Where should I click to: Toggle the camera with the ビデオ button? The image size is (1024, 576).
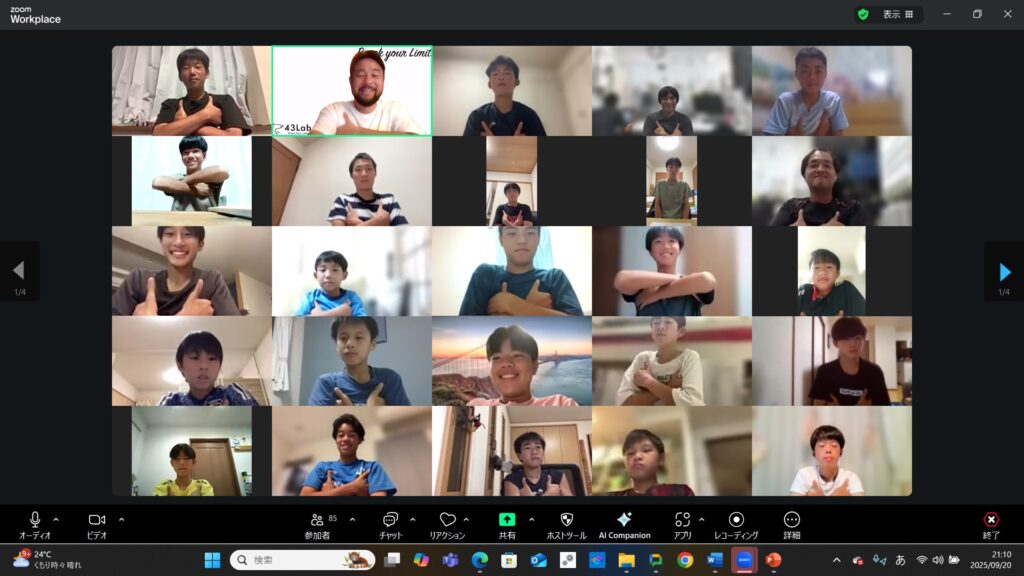click(97, 524)
